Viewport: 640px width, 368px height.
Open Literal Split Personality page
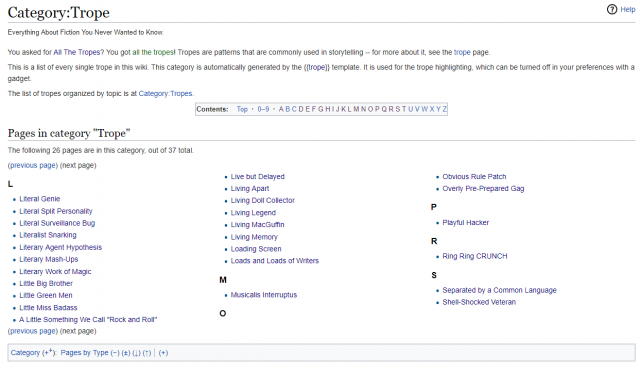point(56,211)
